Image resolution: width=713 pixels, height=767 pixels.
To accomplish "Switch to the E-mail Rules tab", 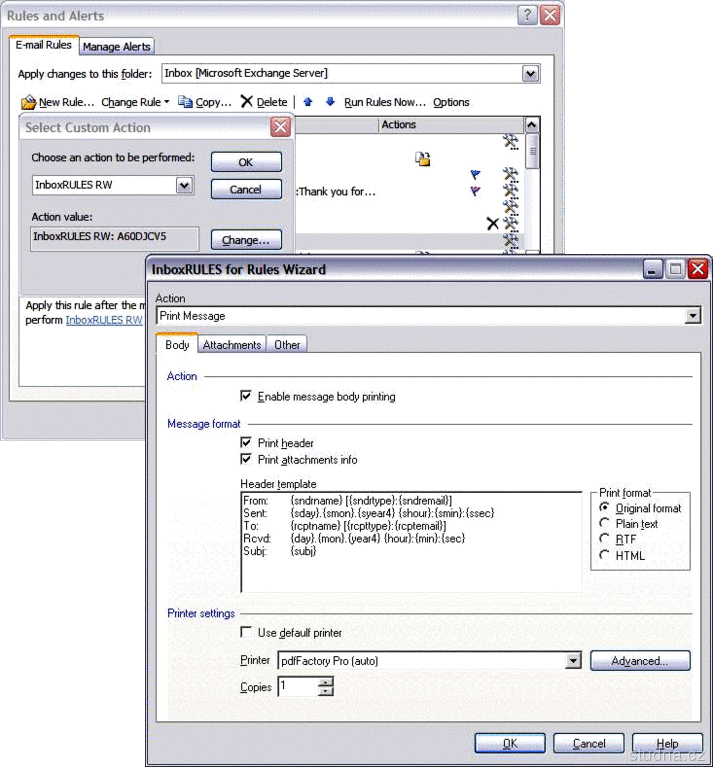I will (44, 45).
